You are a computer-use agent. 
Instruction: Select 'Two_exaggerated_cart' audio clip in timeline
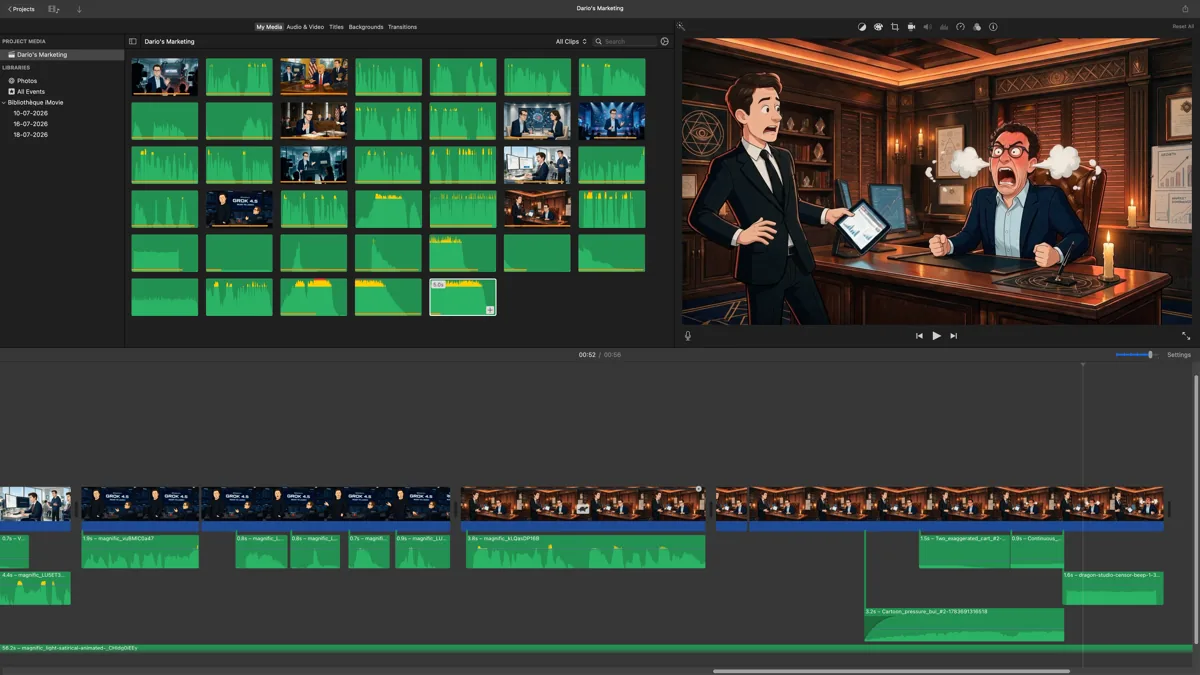964,551
